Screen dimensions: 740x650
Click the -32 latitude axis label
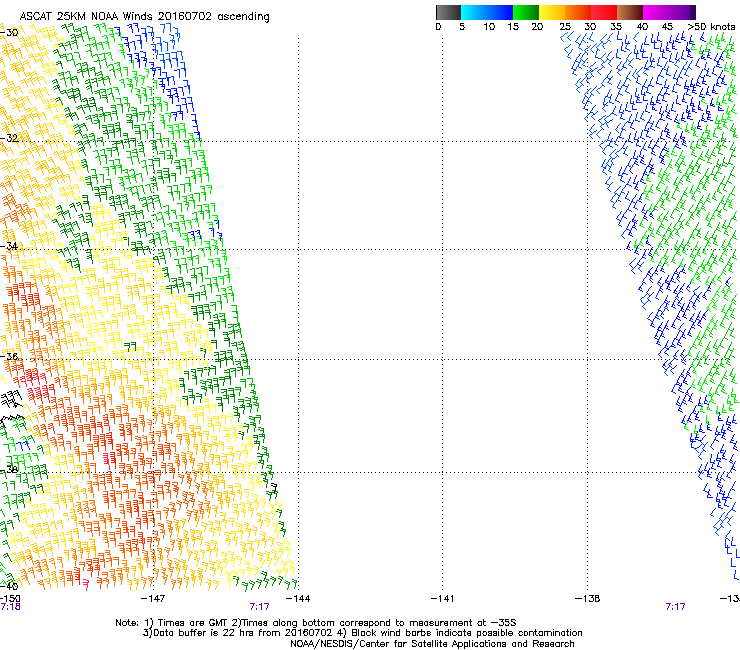[8, 138]
